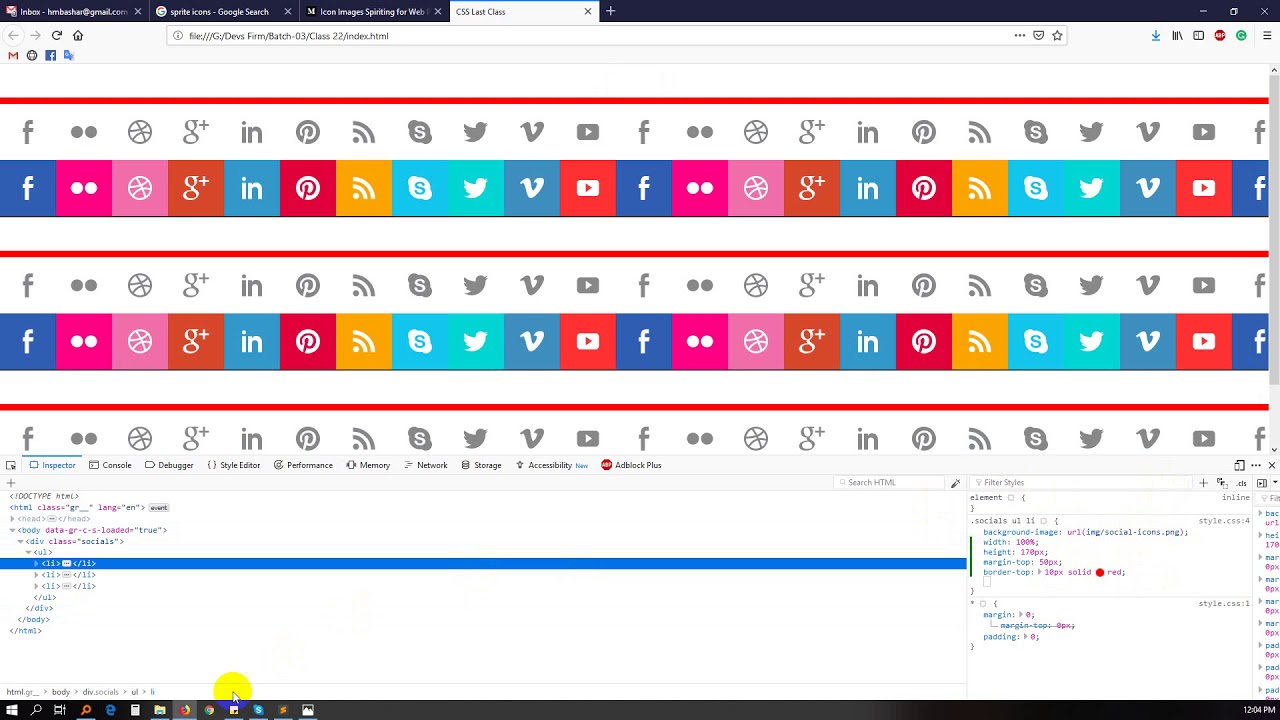The width and height of the screenshot is (1280, 720).
Task: Expand border-top shorthand property
Action: [1042, 572]
